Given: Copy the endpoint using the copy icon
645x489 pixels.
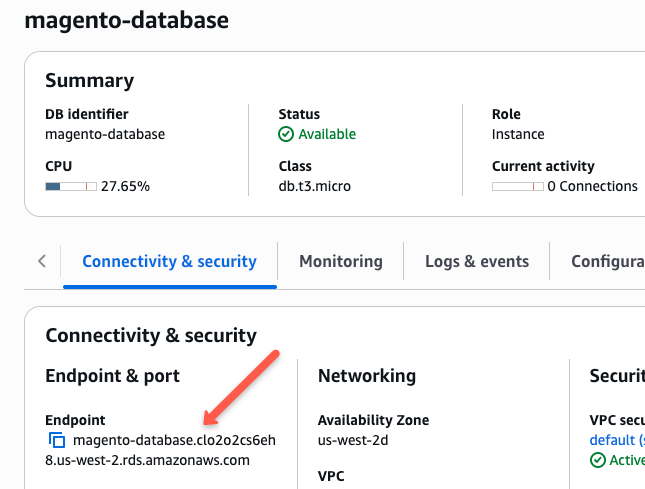Looking at the screenshot, I should (x=57, y=440).
